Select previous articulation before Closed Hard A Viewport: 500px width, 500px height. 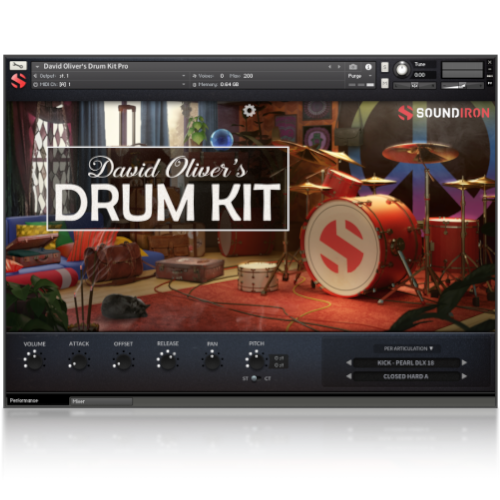[x=349, y=376]
